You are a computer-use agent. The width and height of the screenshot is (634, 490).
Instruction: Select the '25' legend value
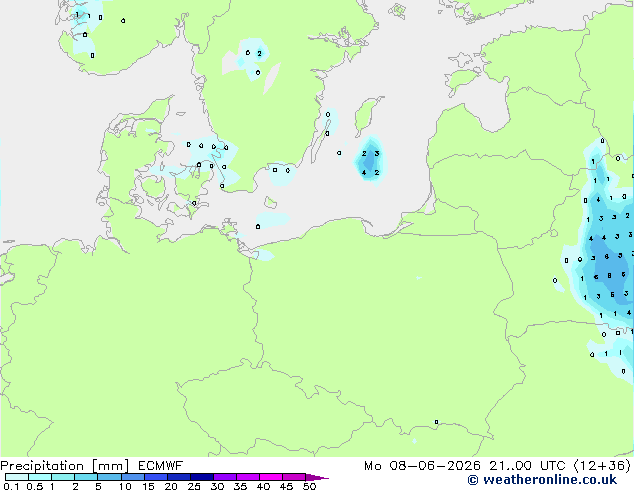click(x=194, y=486)
